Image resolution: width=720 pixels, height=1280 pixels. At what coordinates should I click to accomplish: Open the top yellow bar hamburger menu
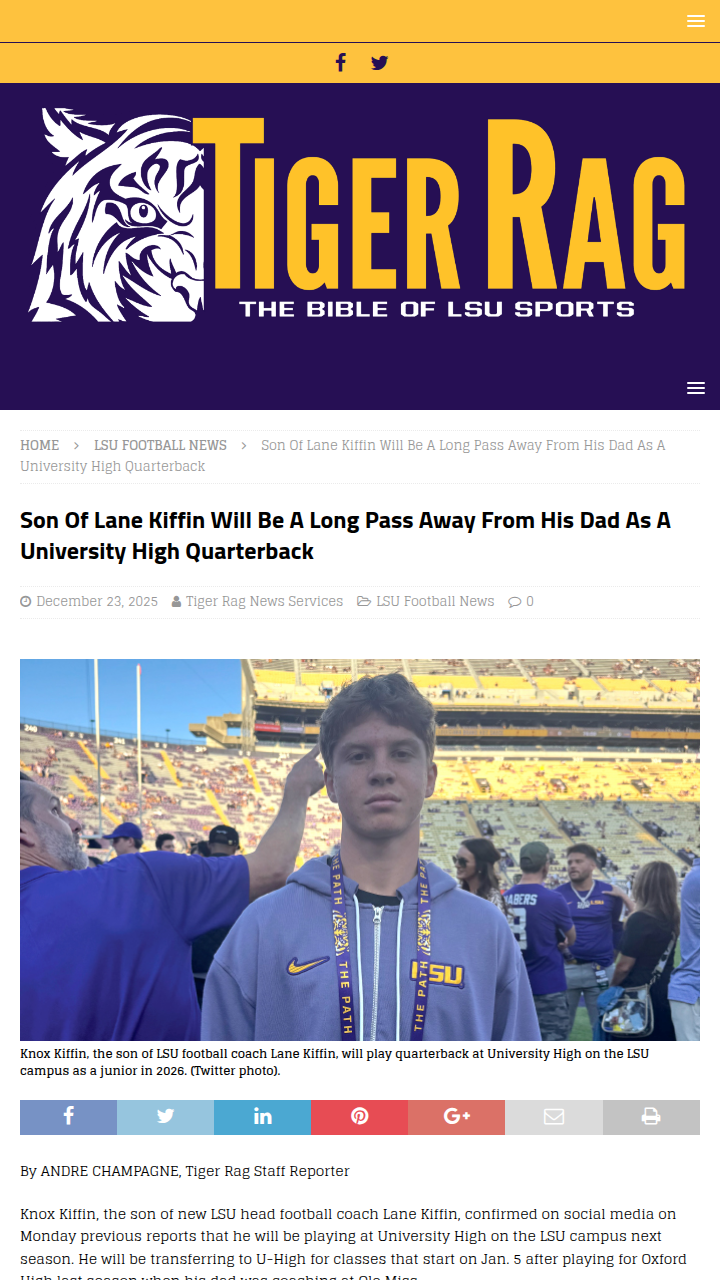[x=696, y=21]
